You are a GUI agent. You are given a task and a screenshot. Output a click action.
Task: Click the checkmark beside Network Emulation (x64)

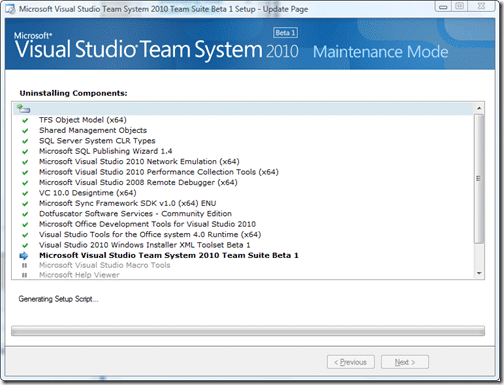click(25, 162)
